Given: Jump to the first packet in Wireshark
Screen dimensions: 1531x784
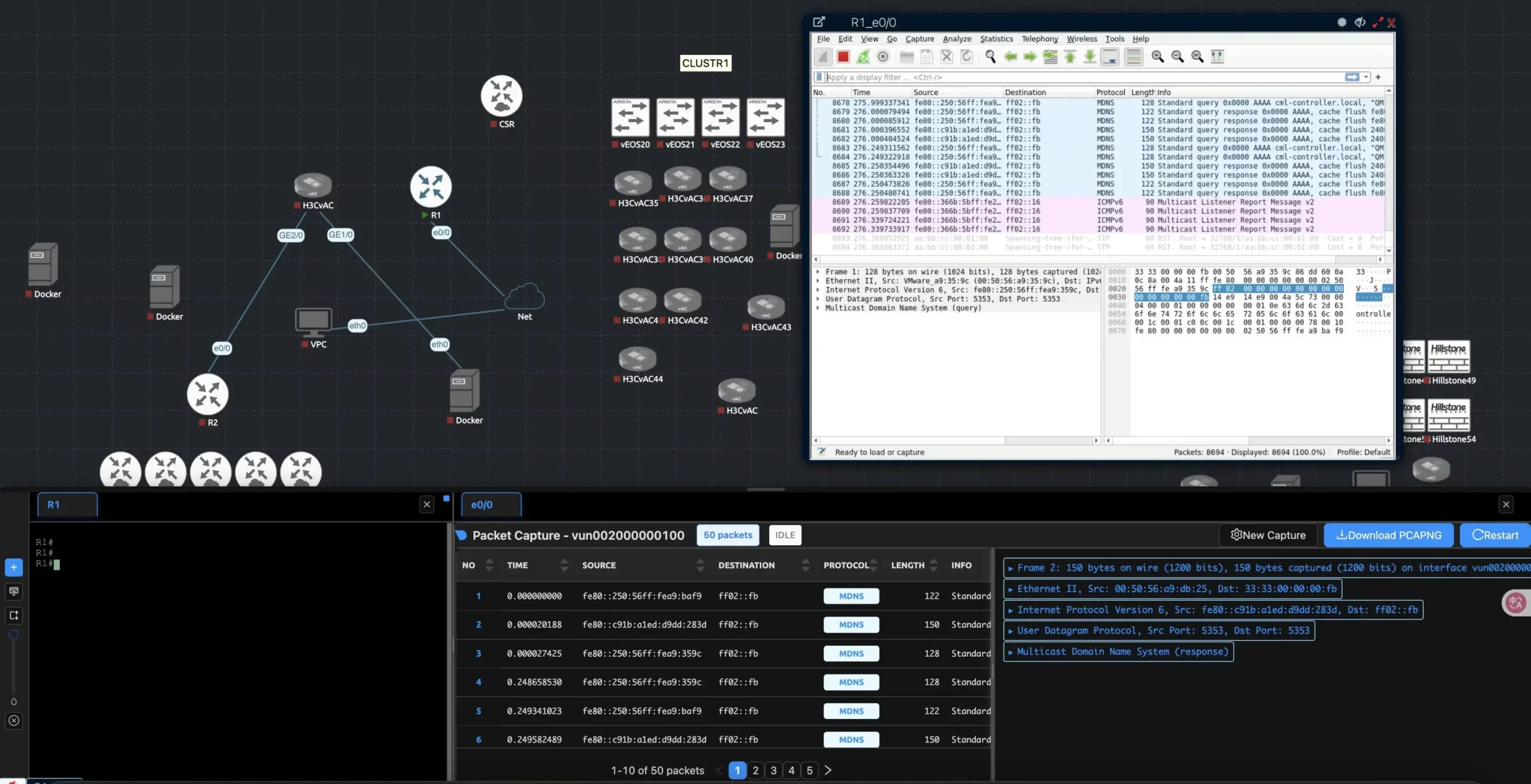Looking at the screenshot, I should (1070, 57).
